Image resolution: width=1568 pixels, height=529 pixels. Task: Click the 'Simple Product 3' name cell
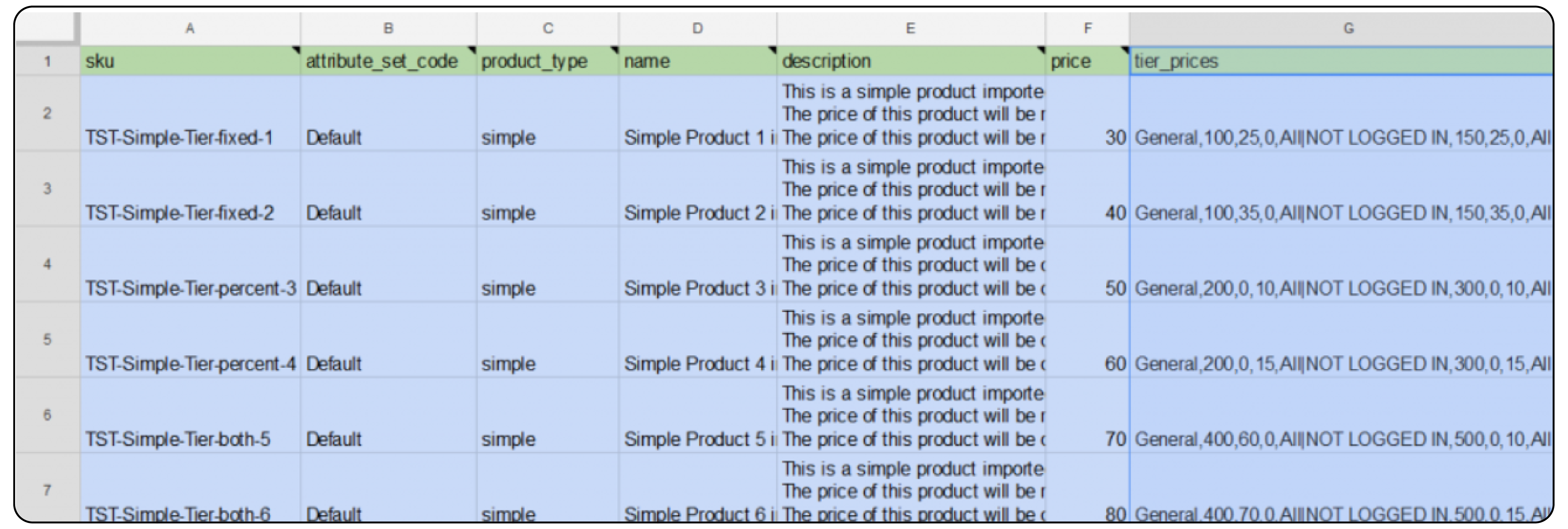pos(698,264)
